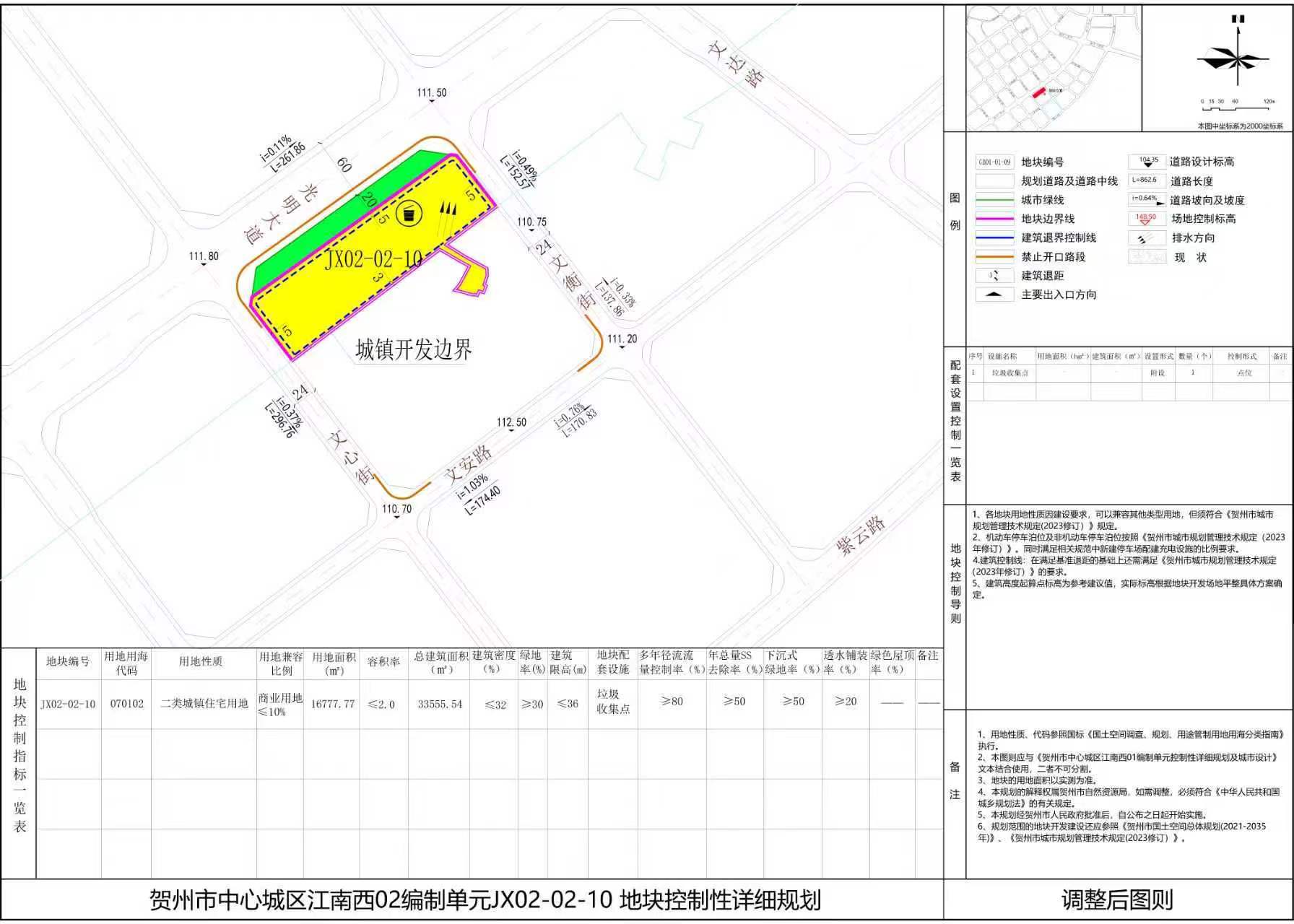The width and height of the screenshot is (1294, 924).
Task: Click the 地块编号 legend sample box
Action: click(x=994, y=162)
